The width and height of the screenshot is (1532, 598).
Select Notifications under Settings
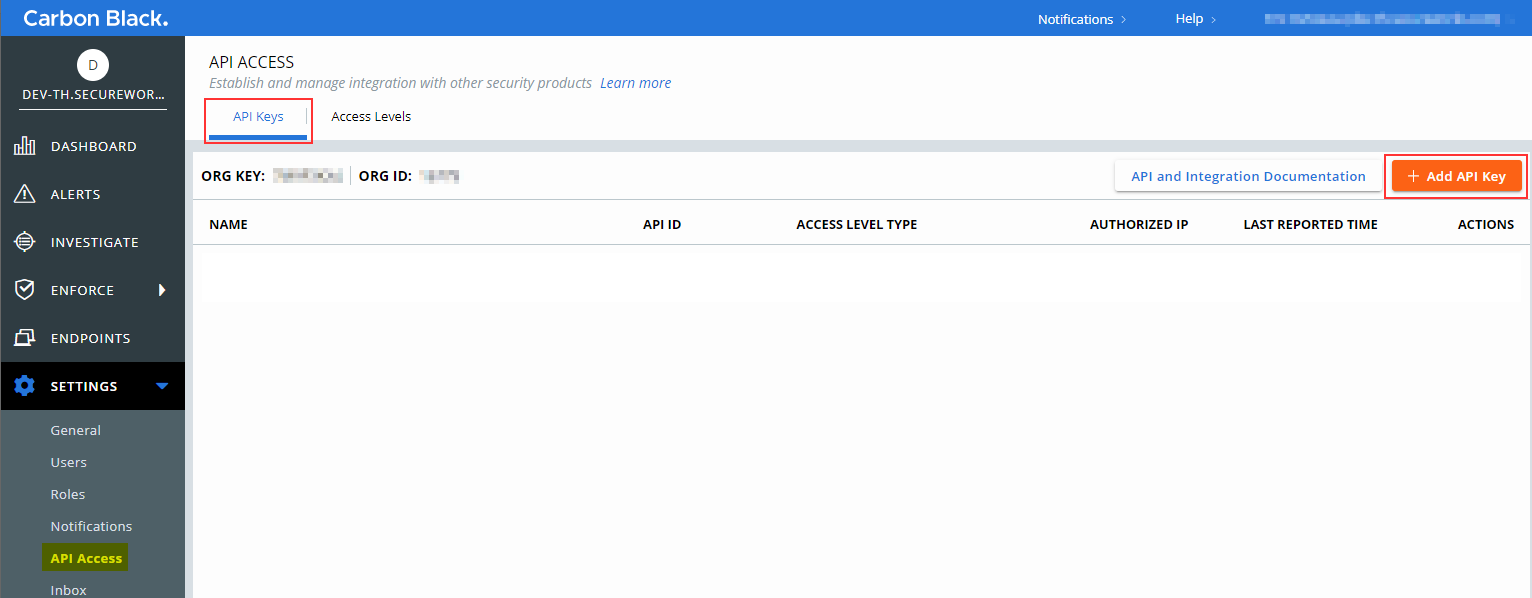pos(91,526)
